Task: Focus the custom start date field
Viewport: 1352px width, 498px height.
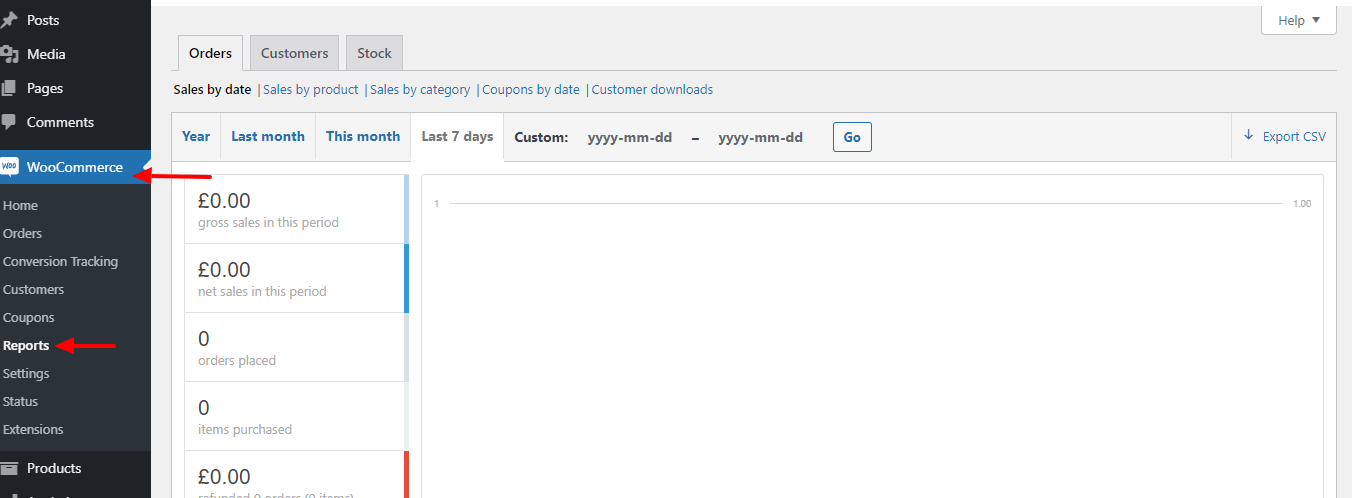Action: [630, 137]
